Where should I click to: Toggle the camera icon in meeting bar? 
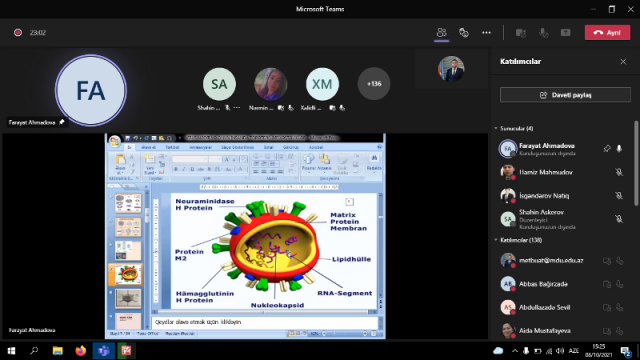[521, 33]
